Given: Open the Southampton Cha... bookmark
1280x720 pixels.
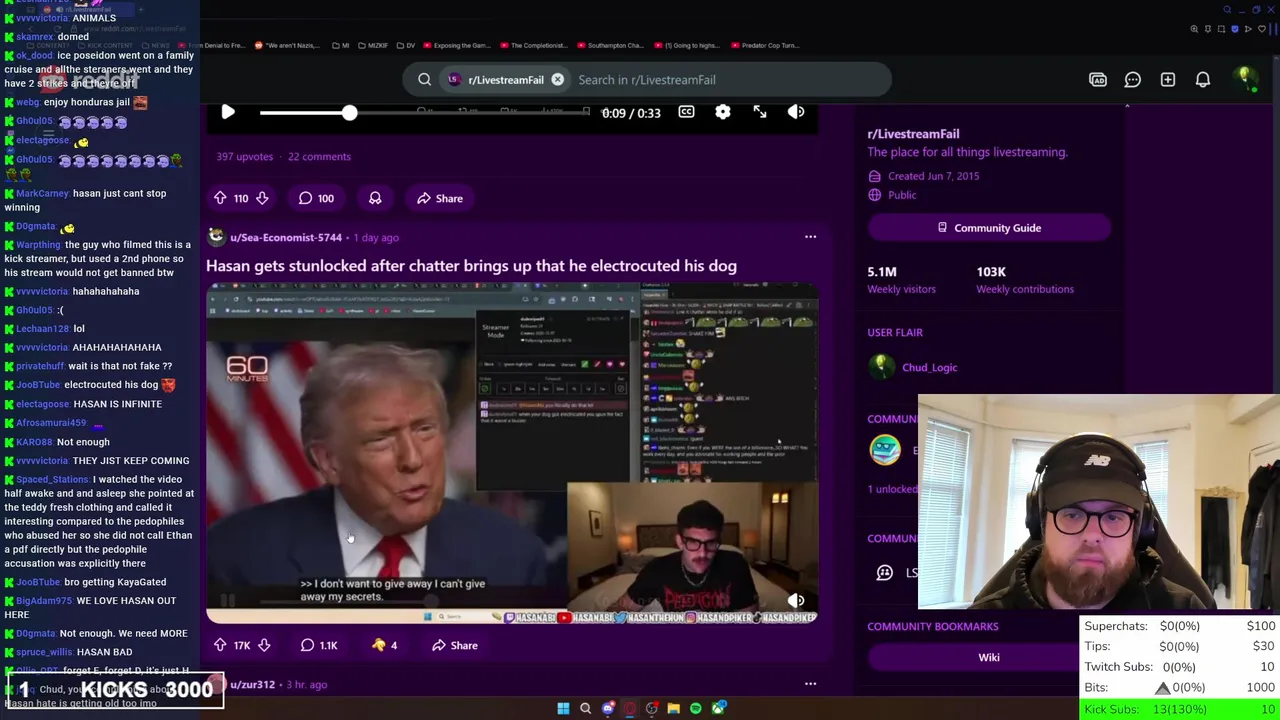Looking at the screenshot, I should (x=609, y=45).
